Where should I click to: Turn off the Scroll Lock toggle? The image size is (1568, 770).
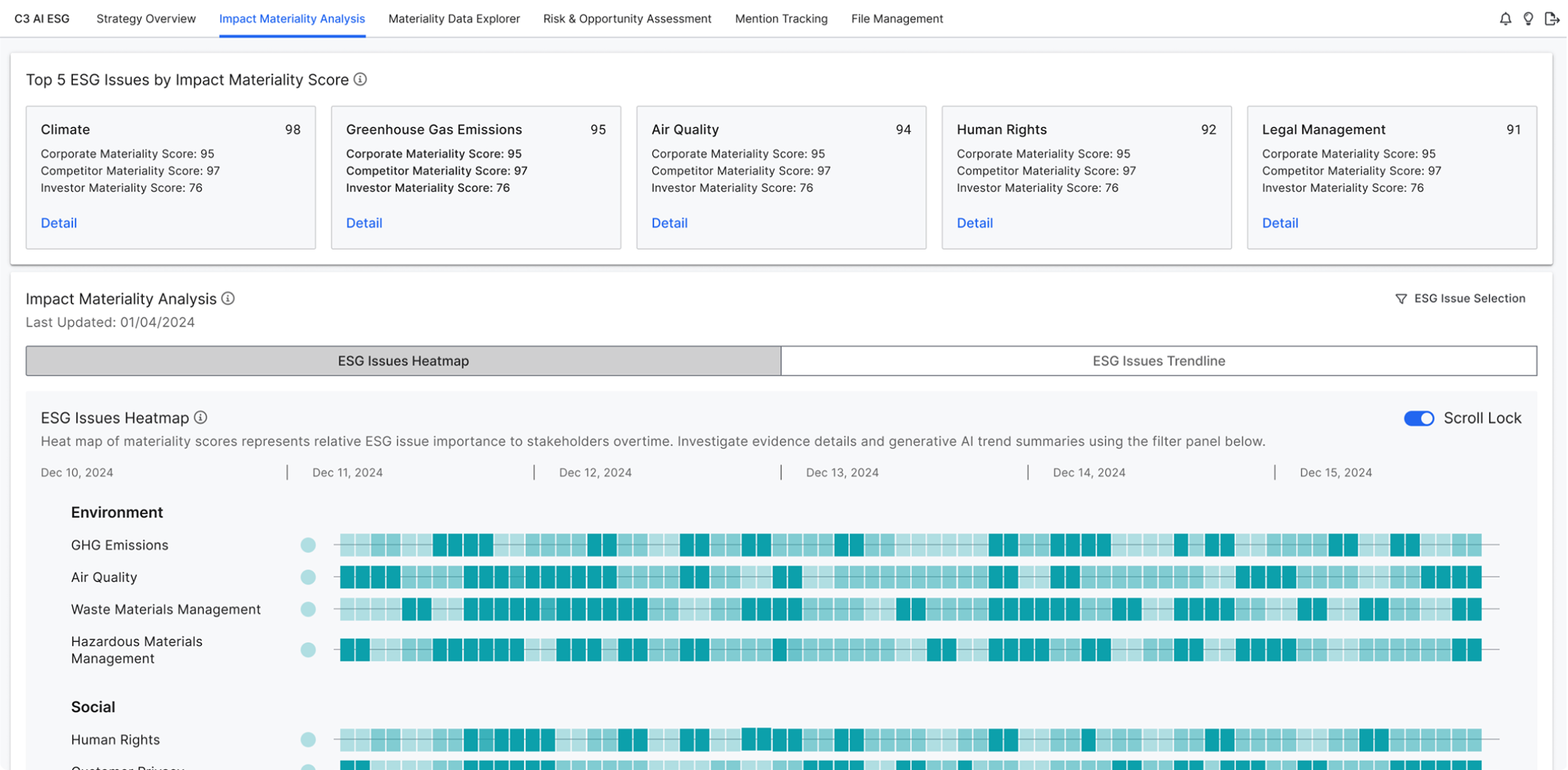[1419, 418]
